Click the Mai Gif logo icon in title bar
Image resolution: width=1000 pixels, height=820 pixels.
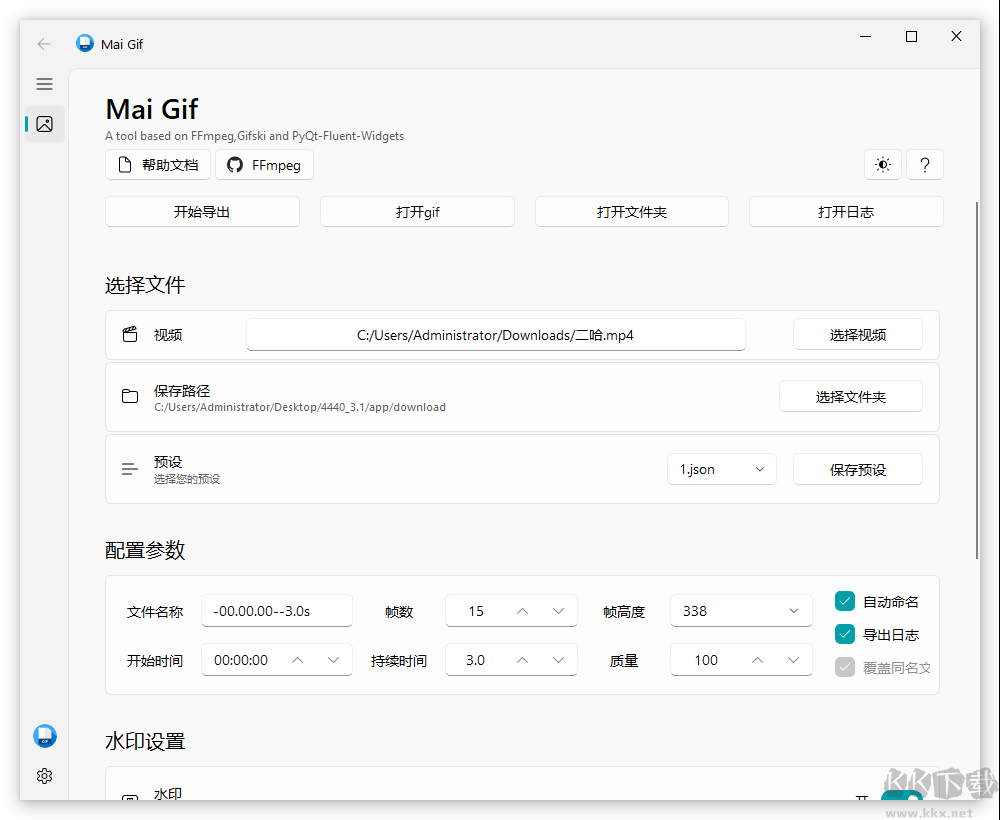(x=84, y=43)
